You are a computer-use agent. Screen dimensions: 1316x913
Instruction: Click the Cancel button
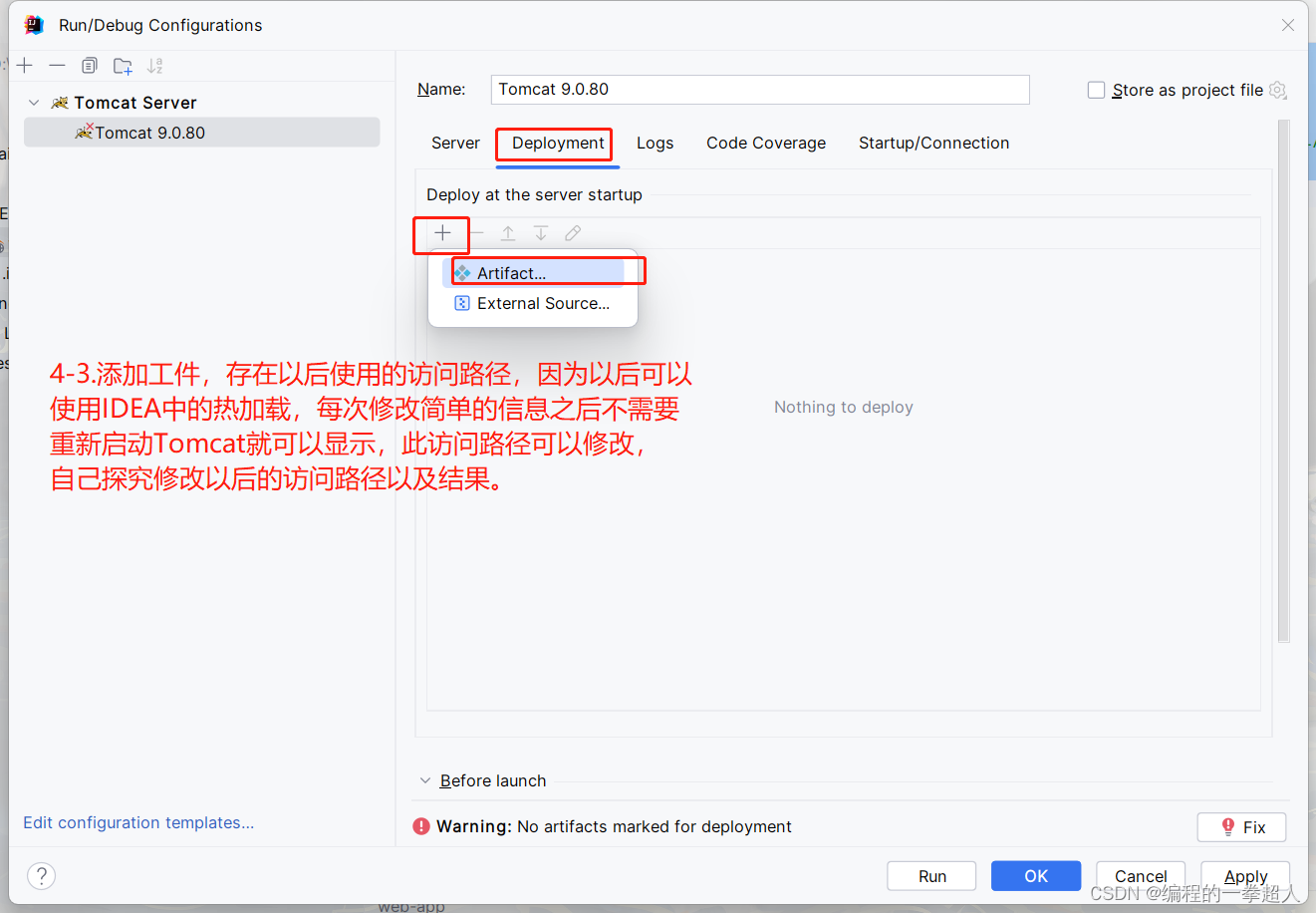tap(1141, 876)
